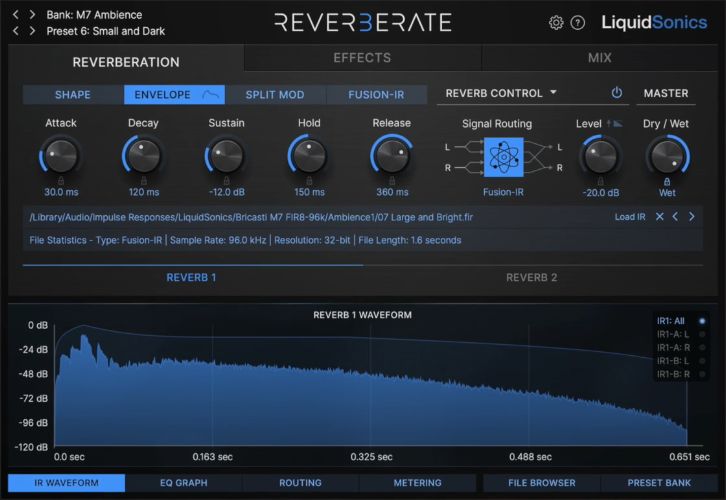Click the Hold knob
Viewport: 726px width, 500px height.
coord(309,156)
